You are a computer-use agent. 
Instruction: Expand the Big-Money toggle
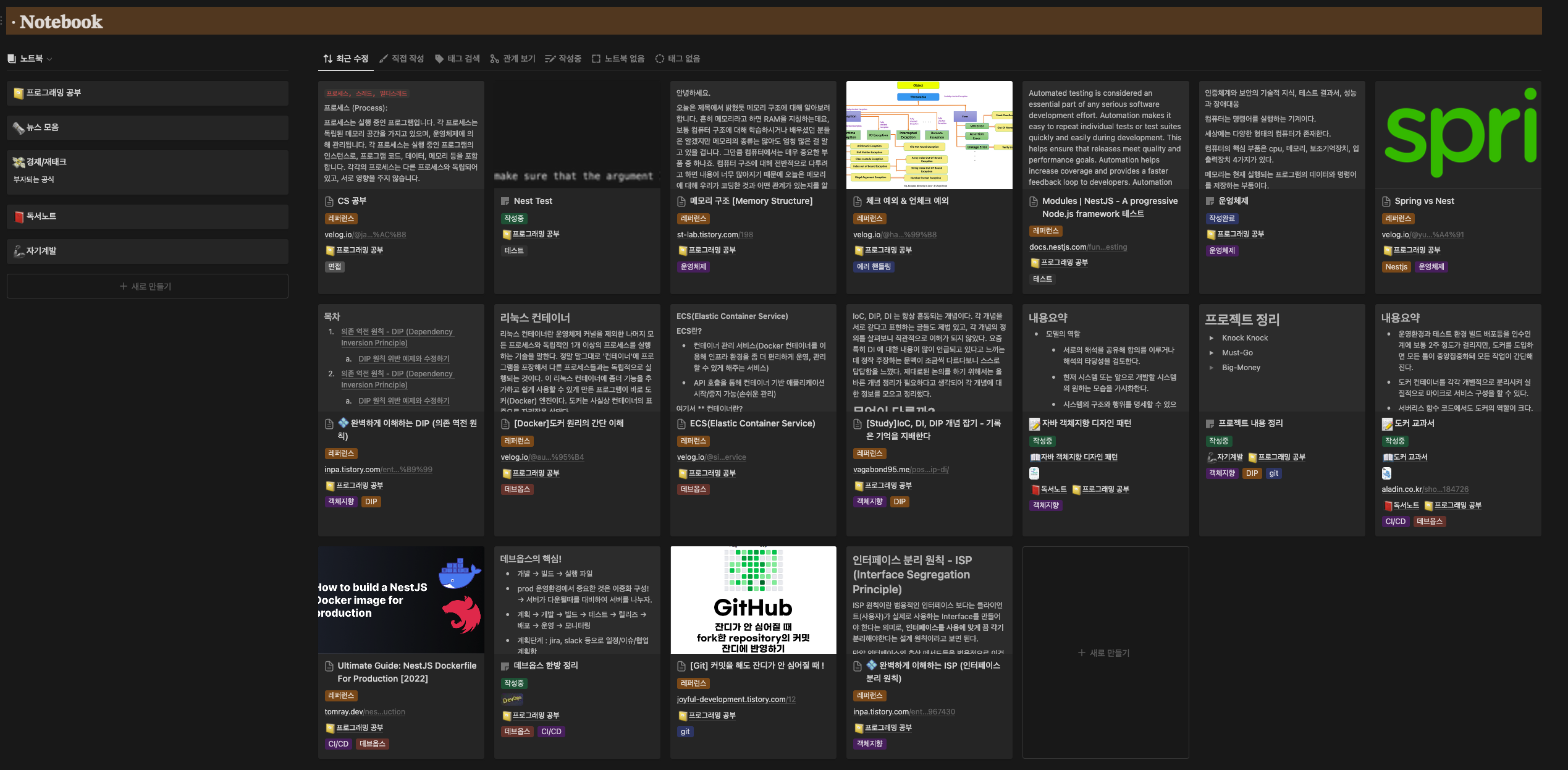pyautogui.click(x=1211, y=368)
